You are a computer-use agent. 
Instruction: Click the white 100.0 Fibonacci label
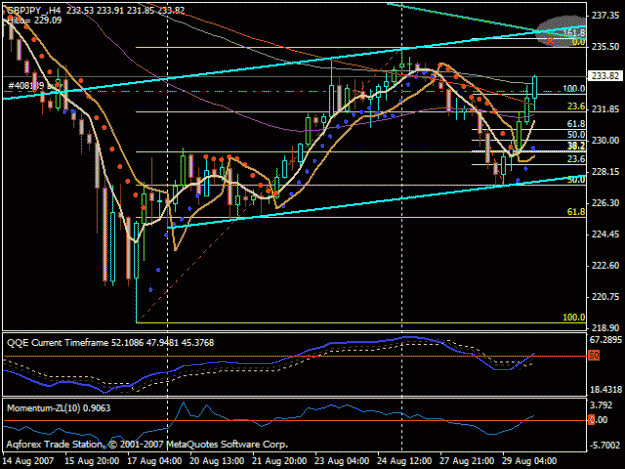(x=574, y=88)
